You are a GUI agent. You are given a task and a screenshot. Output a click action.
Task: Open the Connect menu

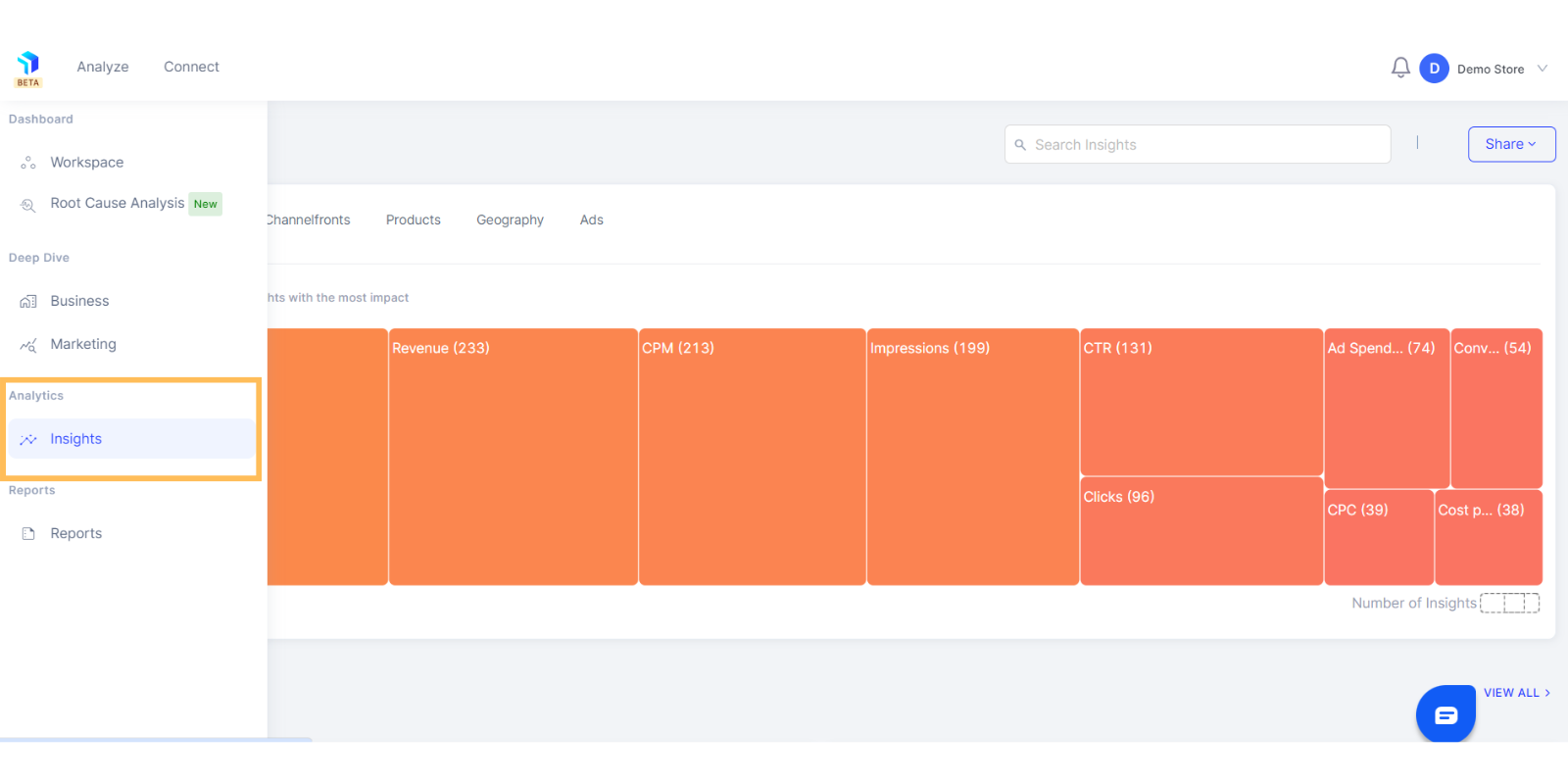click(x=191, y=67)
